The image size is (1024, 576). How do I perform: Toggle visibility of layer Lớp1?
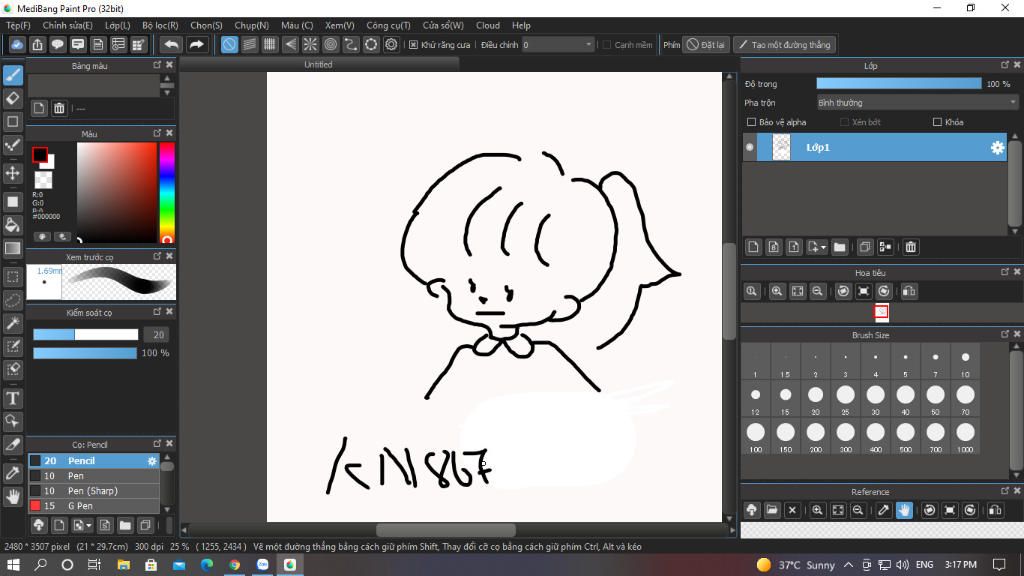coord(750,148)
